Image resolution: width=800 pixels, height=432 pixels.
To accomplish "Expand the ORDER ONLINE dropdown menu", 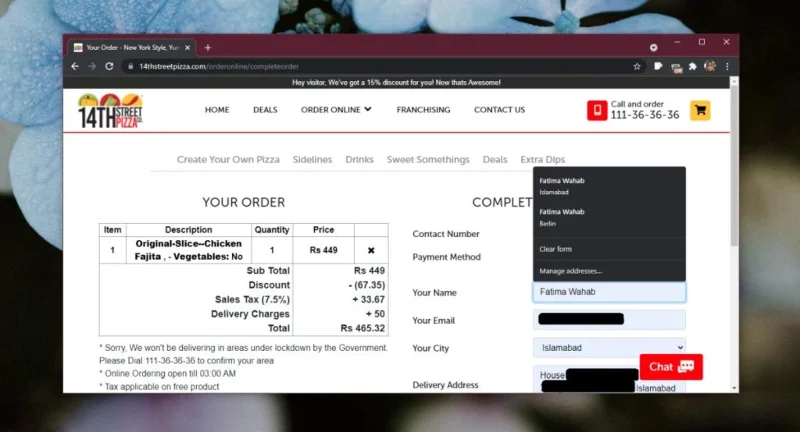I will tap(336, 110).
